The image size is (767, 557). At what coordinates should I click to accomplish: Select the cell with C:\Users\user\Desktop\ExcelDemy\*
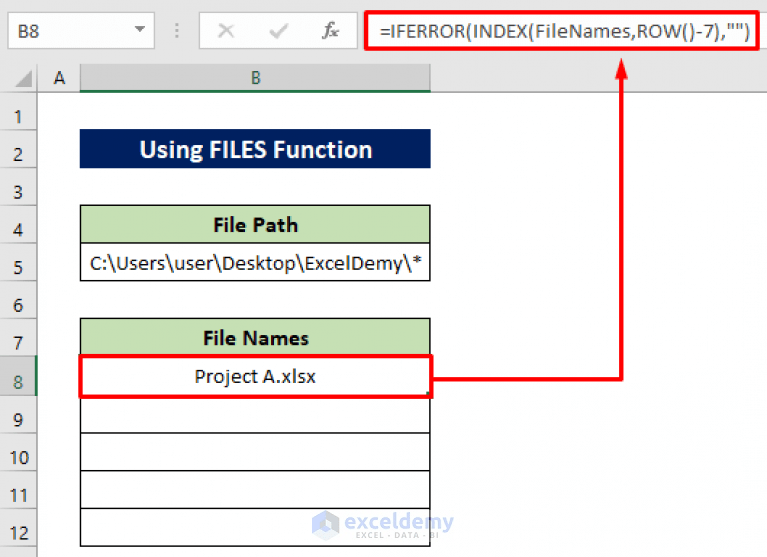[x=255, y=263]
